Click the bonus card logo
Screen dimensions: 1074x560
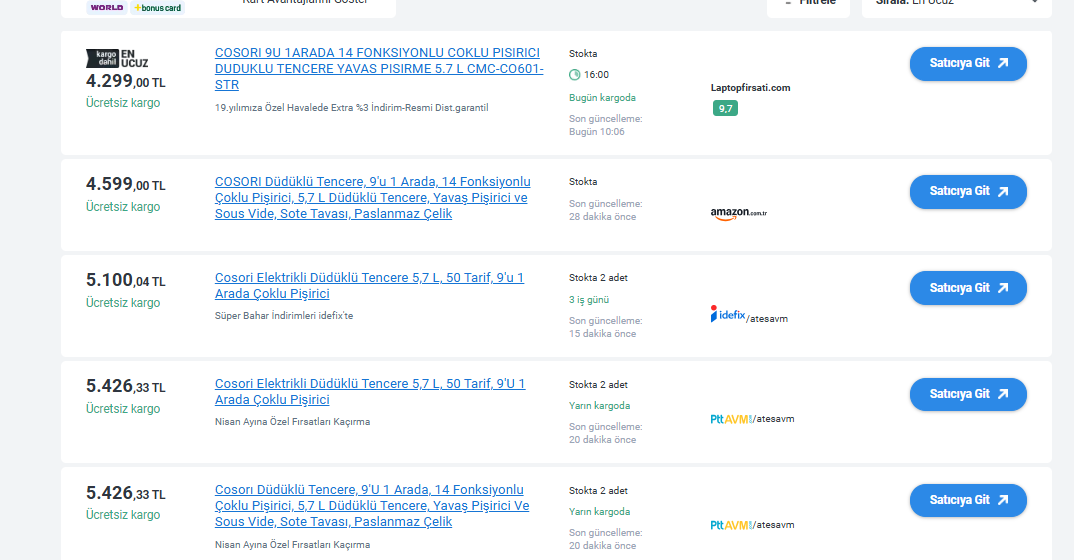158,8
